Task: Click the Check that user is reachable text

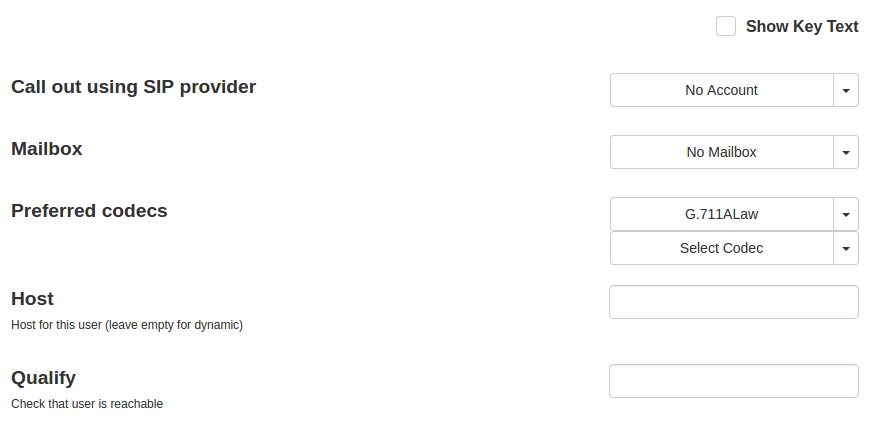Action: 87,404
